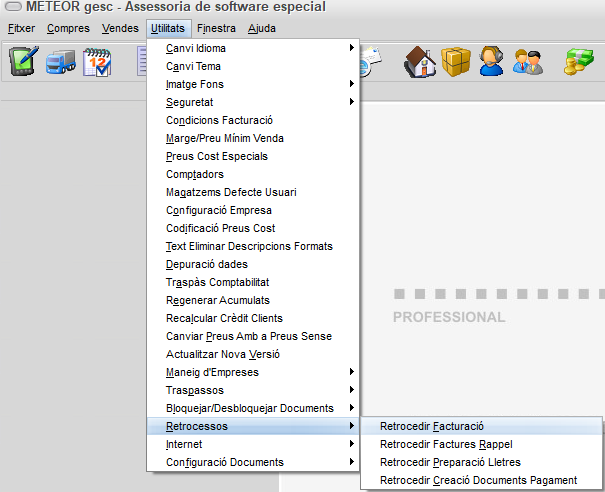This screenshot has width=605, height=492.
Task: Expand the Canvi Idioma submenu
Action: click(253, 48)
